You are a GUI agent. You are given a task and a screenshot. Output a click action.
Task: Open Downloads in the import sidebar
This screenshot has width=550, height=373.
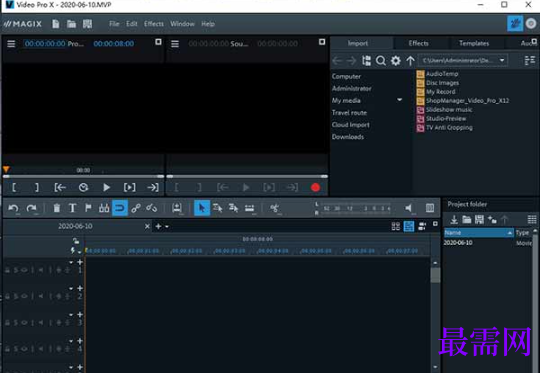348,137
